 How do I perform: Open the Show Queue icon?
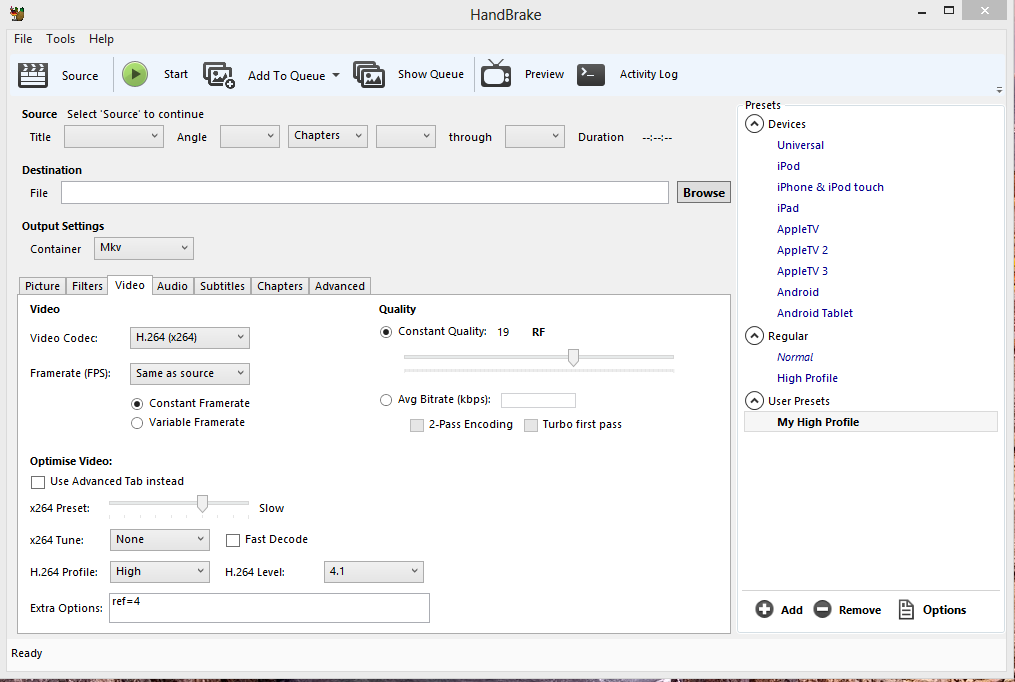click(x=369, y=75)
